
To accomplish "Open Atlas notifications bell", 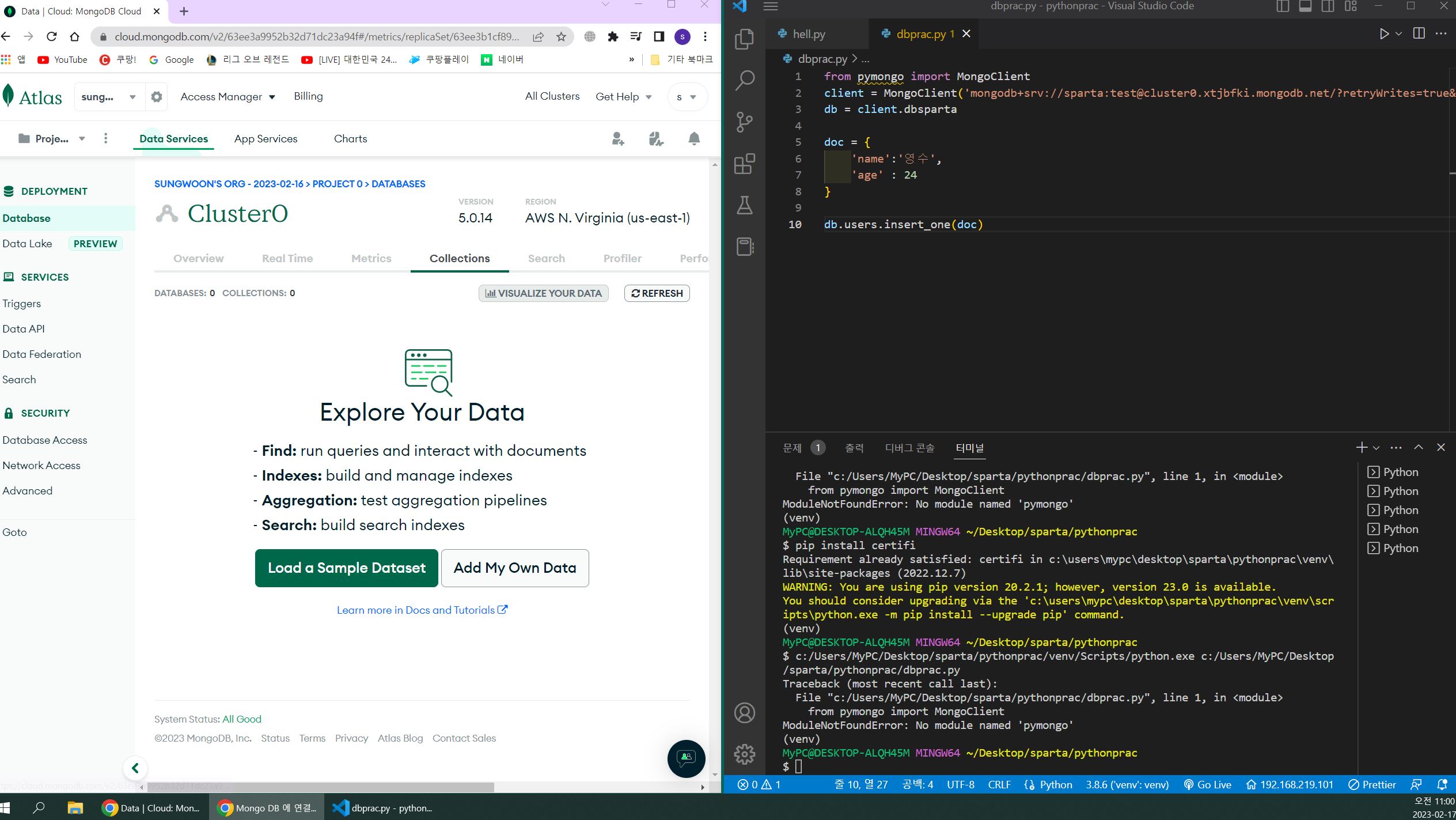I will pos(694,139).
